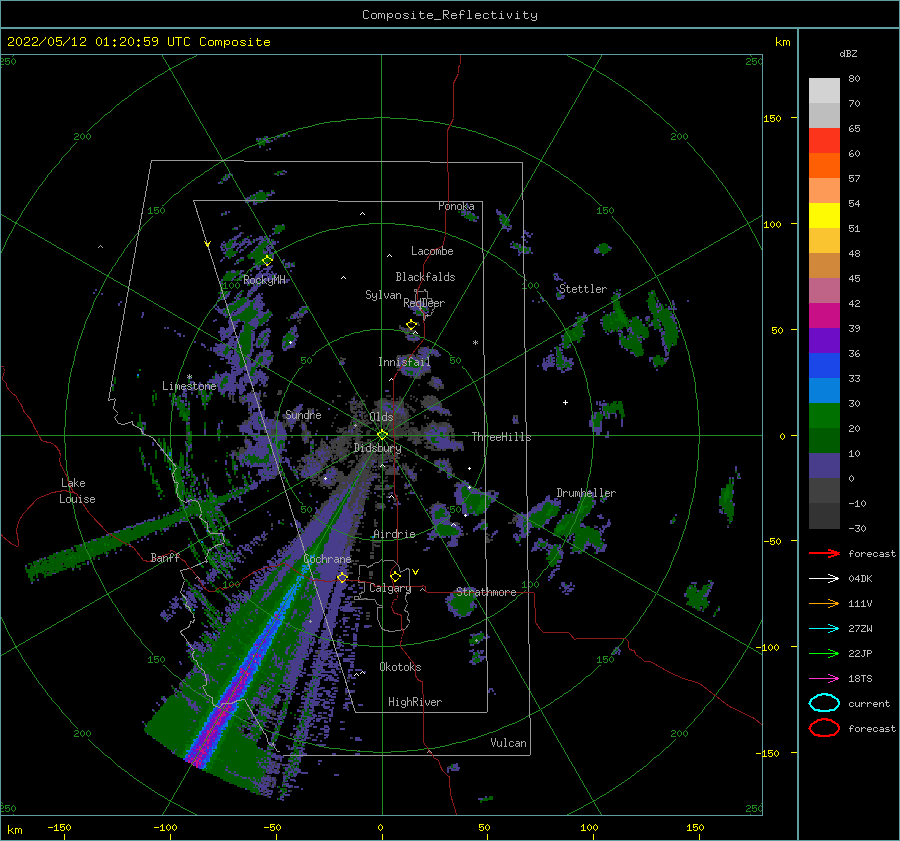
Task: Click the Composite_Reflectivity title
Action: [x=450, y=15]
